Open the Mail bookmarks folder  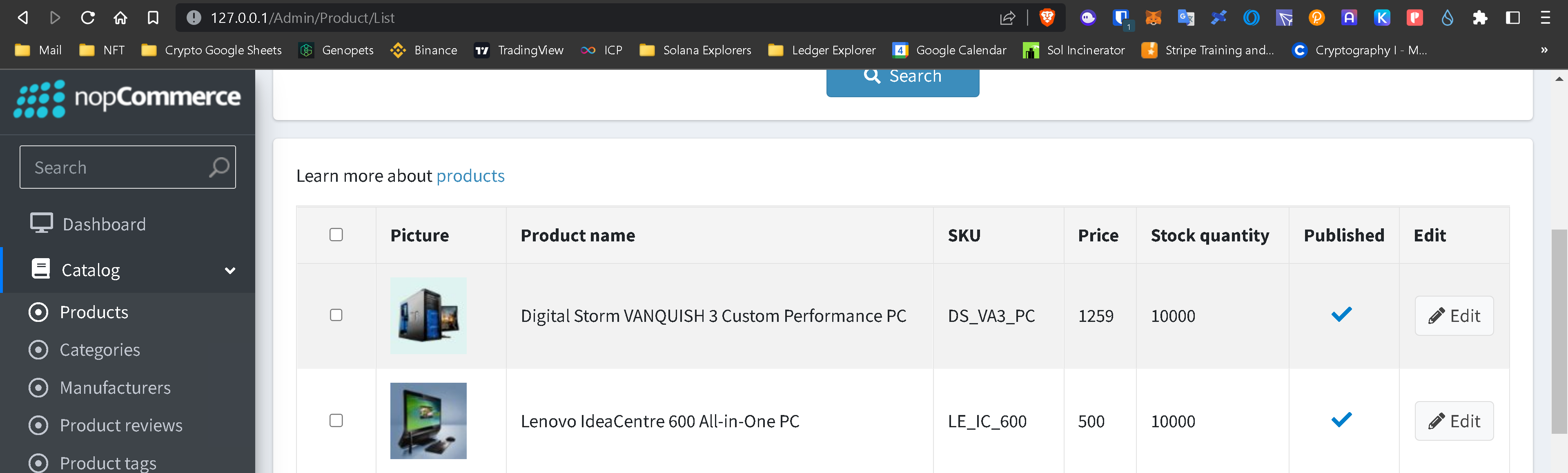point(38,50)
